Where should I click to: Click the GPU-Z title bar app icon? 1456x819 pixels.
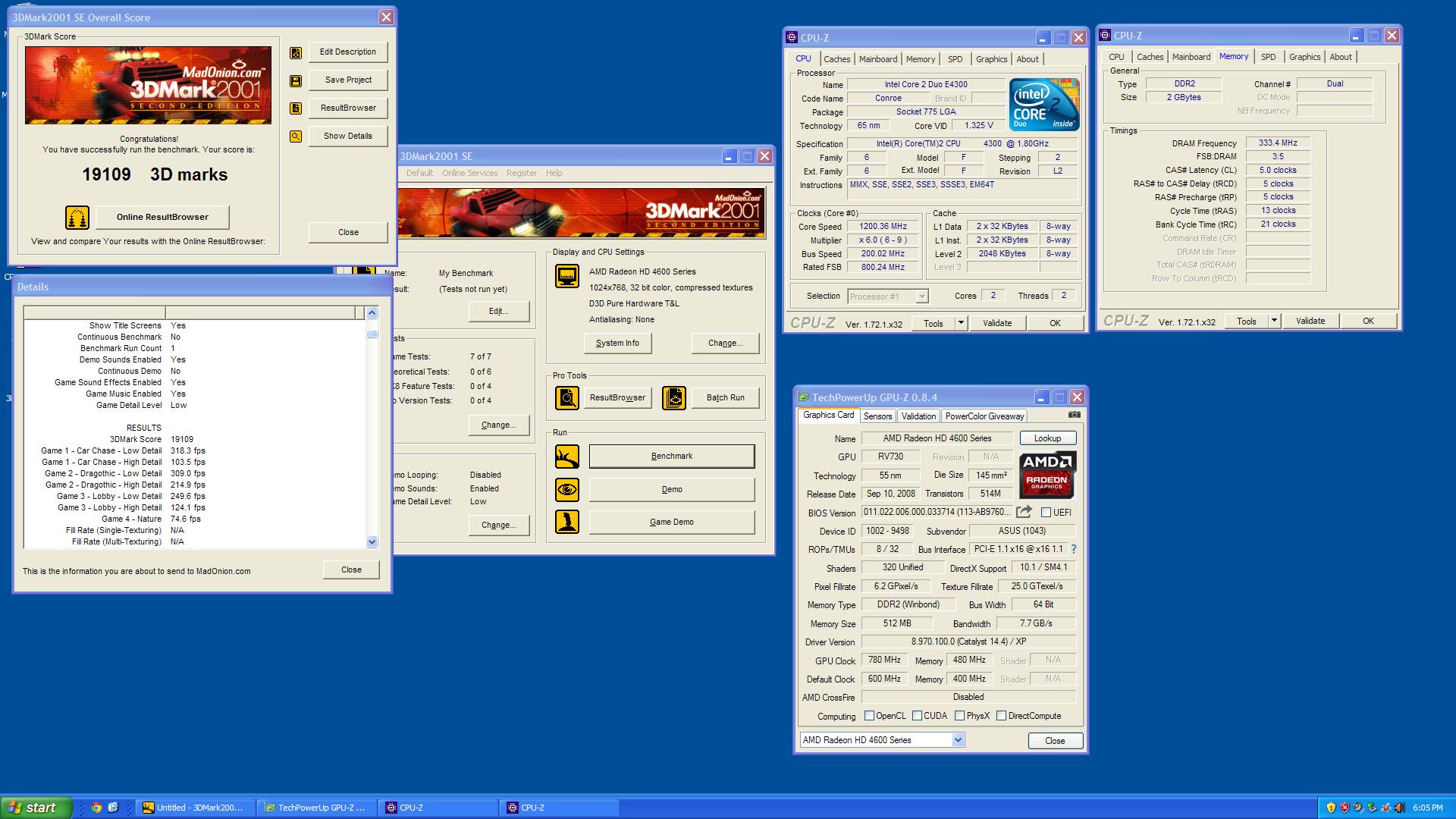[x=803, y=397]
